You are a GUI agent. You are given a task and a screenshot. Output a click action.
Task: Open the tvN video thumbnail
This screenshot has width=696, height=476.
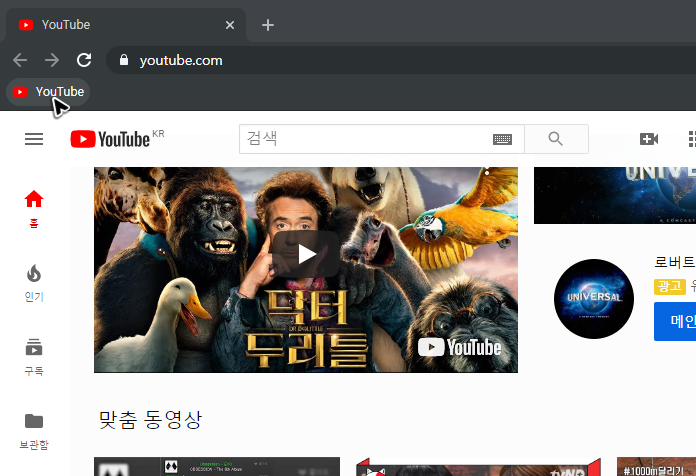478,466
